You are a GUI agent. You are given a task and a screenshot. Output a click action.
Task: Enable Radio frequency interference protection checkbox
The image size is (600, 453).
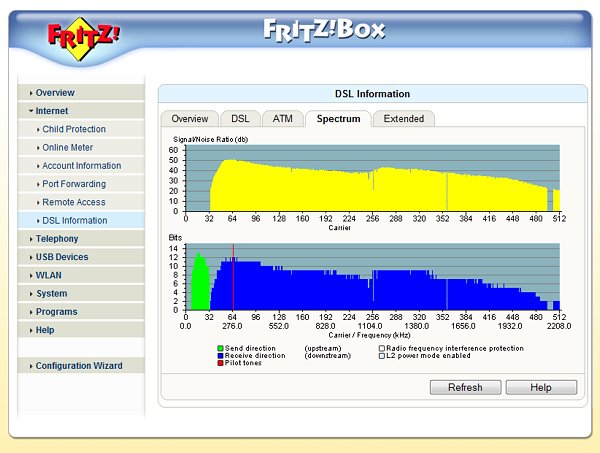point(381,349)
